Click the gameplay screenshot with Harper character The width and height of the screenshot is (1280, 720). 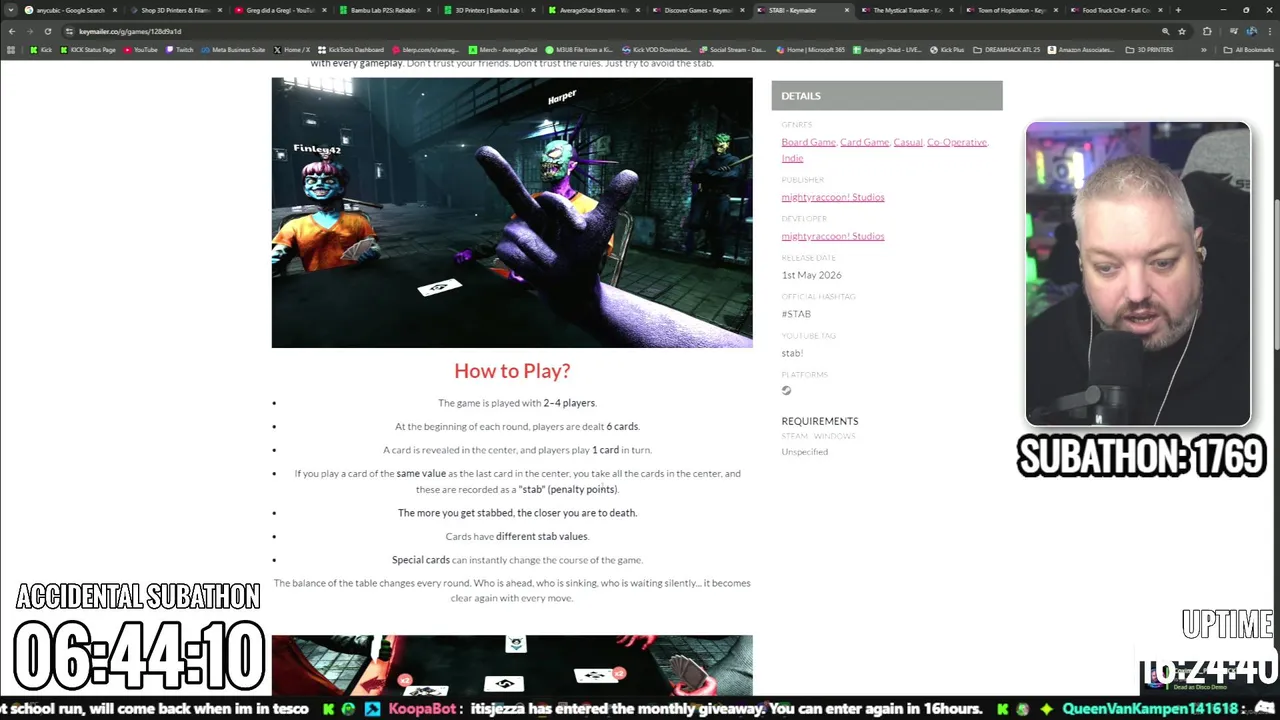tap(512, 213)
